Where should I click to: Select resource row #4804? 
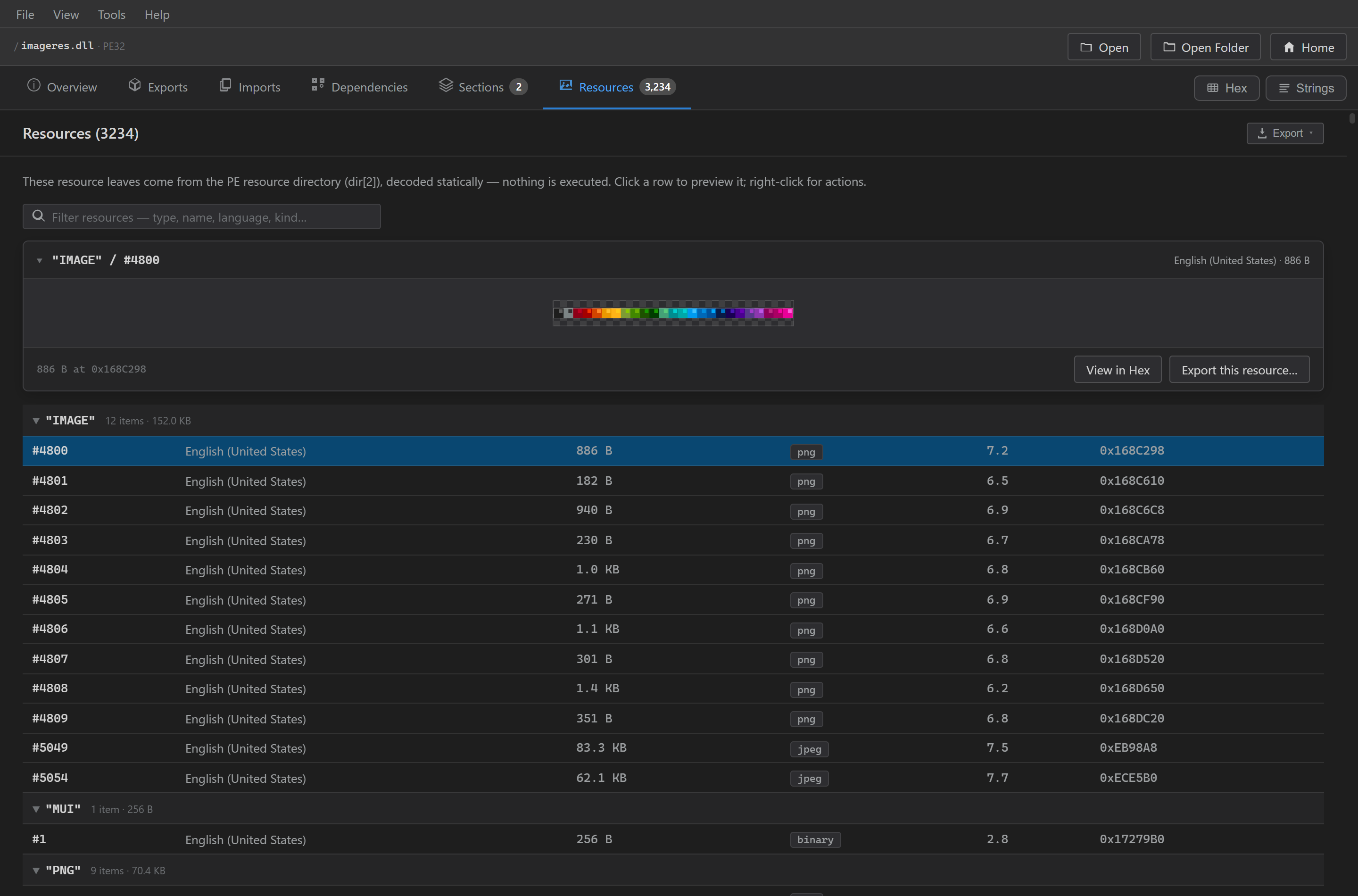(673, 570)
